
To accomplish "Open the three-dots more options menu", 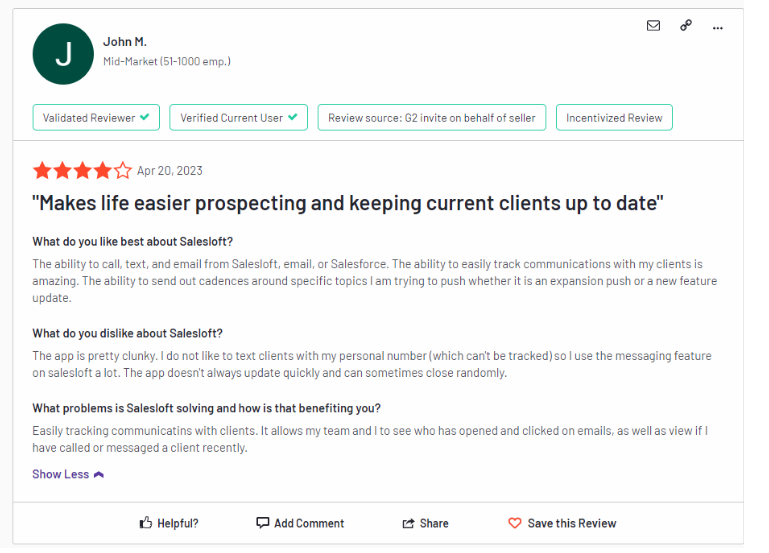I will [x=718, y=28].
